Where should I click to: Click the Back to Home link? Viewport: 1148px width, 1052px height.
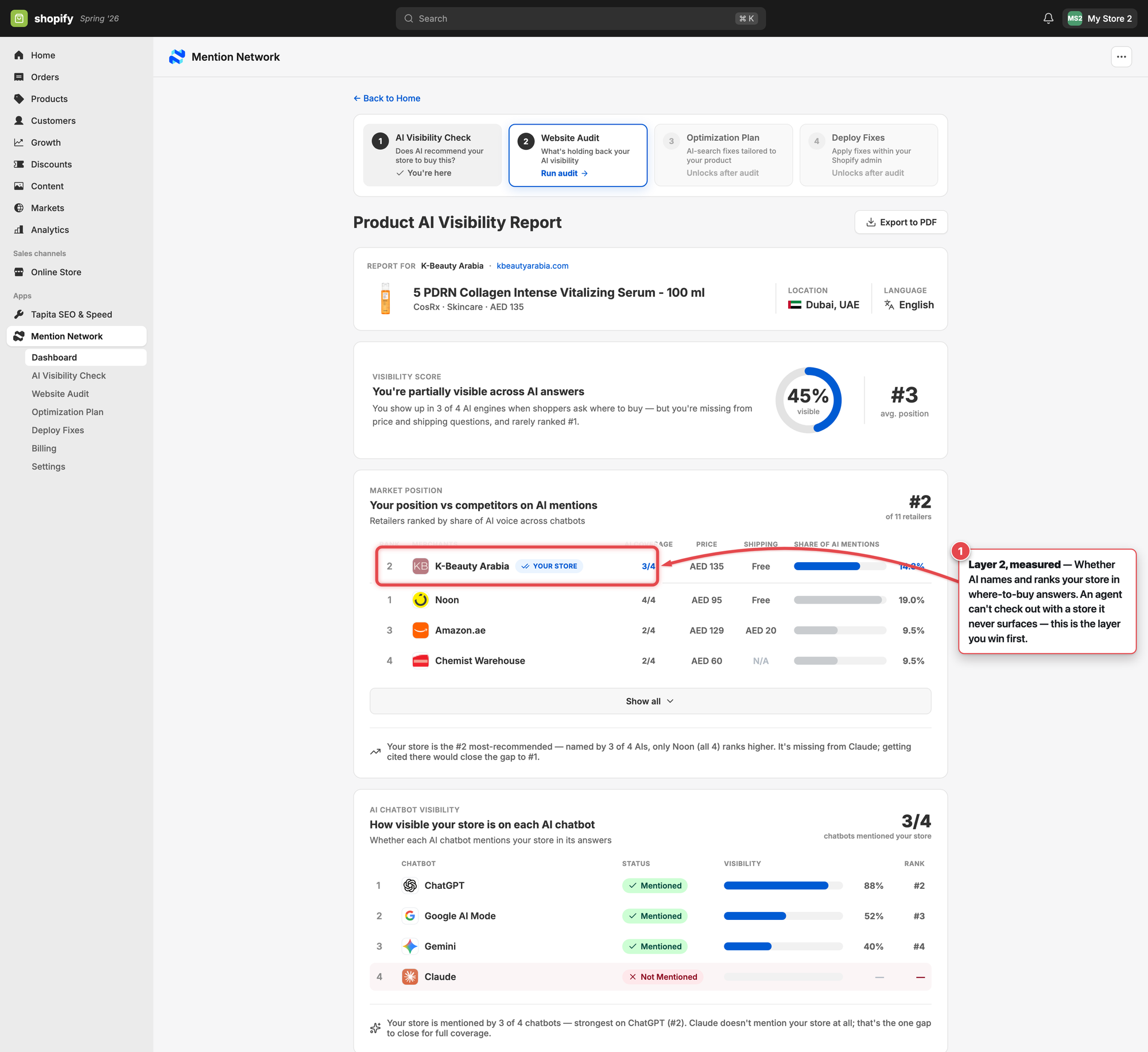(x=387, y=98)
